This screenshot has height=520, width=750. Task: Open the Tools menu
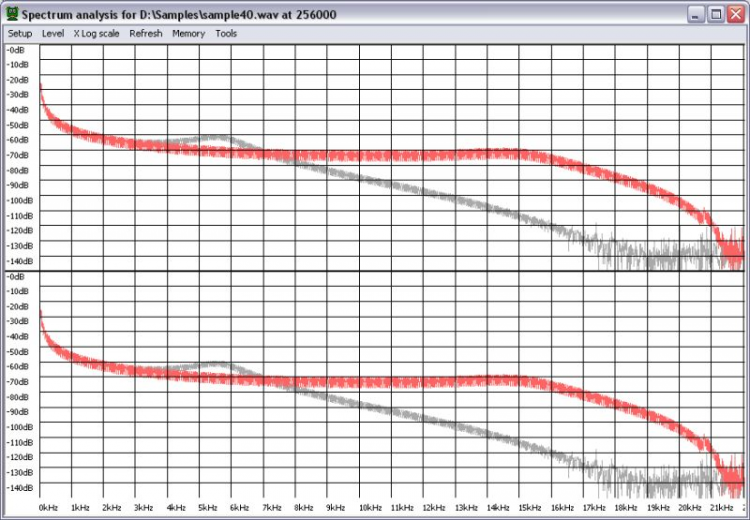pyautogui.click(x=226, y=33)
